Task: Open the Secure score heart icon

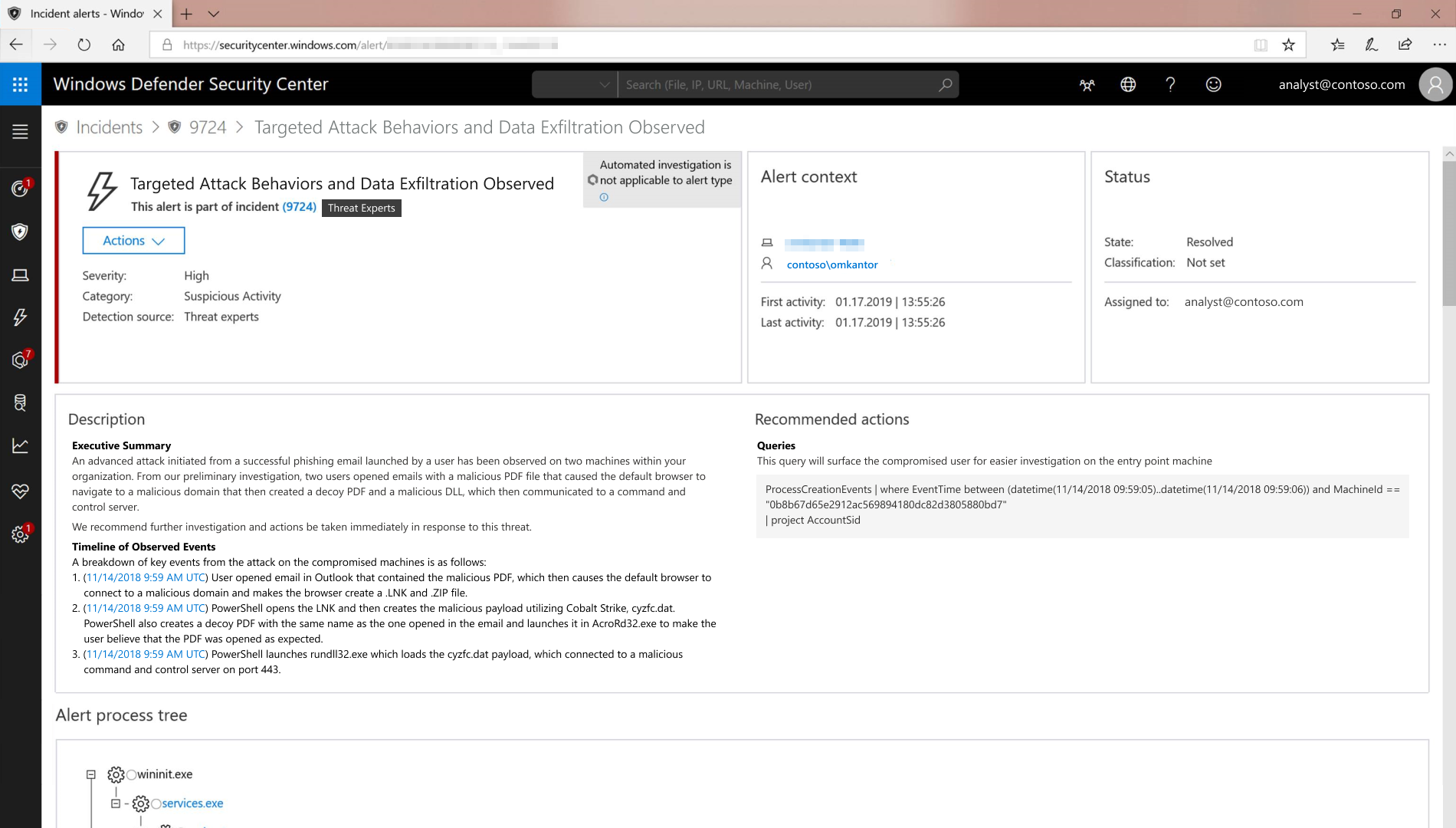Action: (x=21, y=491)
